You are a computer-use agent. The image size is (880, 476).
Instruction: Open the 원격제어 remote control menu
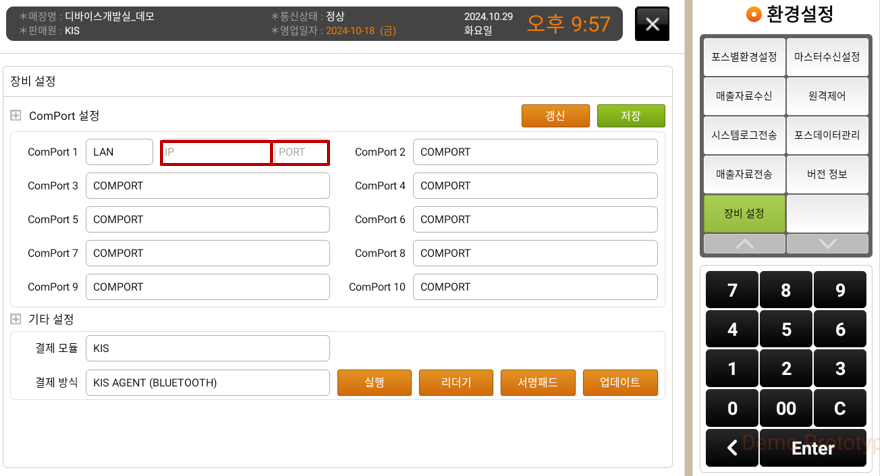(827, 96)
